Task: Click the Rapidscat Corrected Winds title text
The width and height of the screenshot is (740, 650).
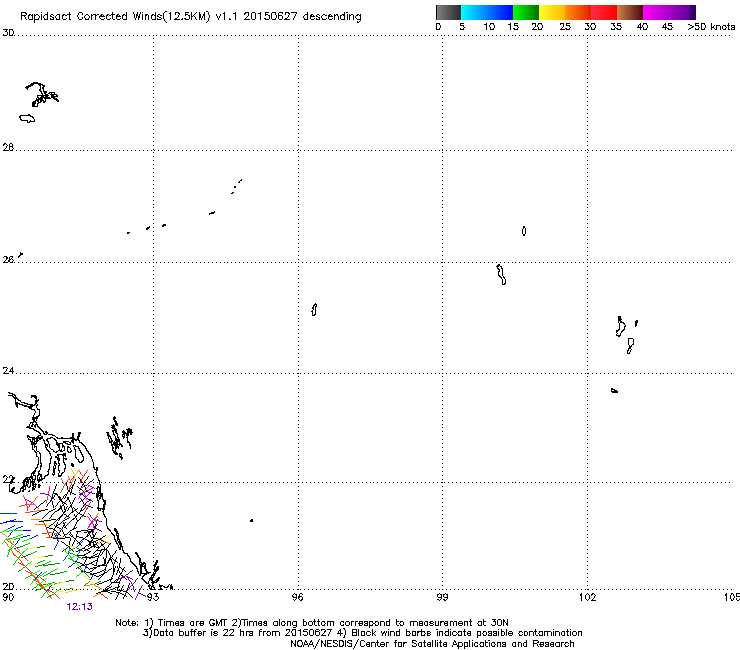Action: point(191,17)
